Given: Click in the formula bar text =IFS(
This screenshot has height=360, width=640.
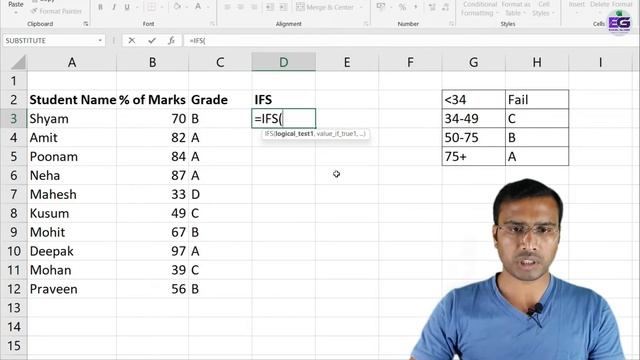Looking at the screenshot, I should point(198,41).
